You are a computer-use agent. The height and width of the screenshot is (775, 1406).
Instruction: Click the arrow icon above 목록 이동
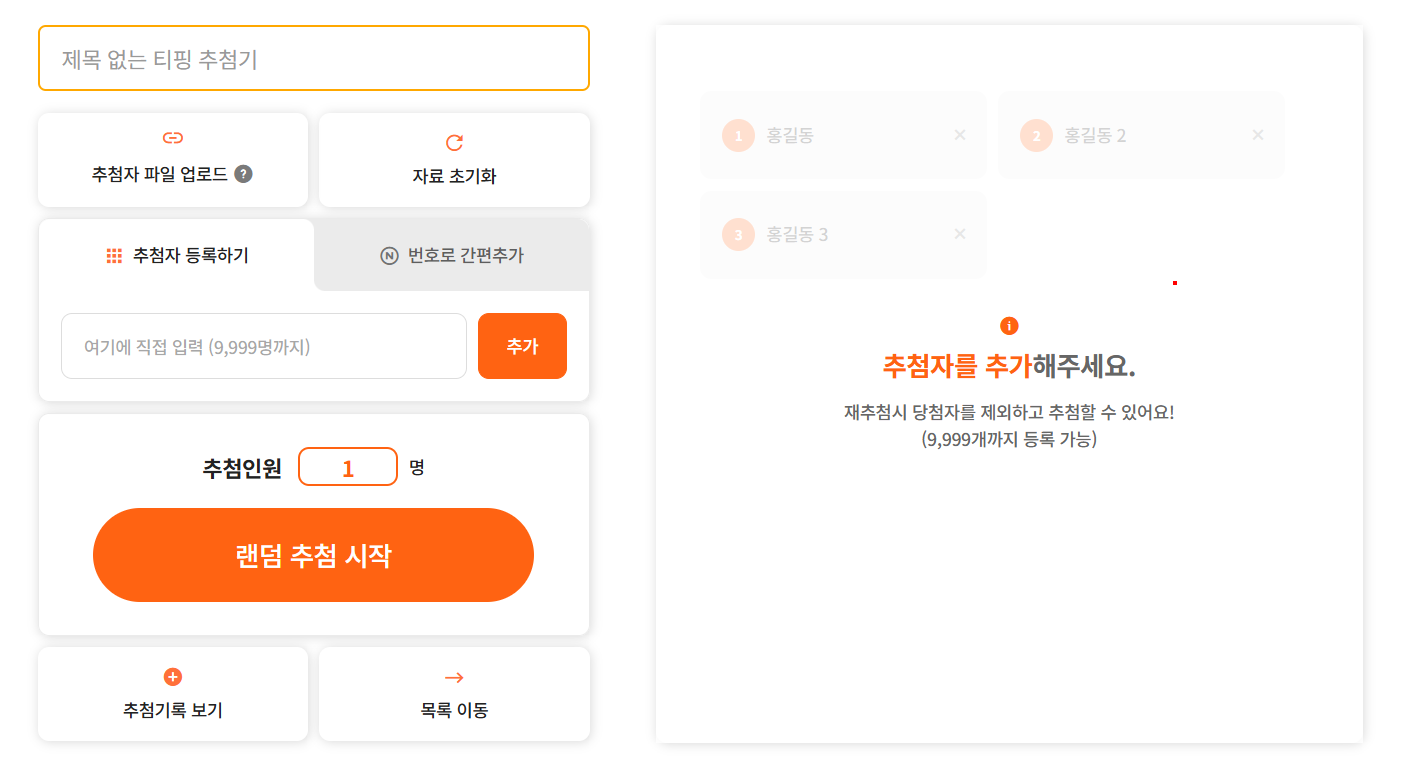pos(454,678)
